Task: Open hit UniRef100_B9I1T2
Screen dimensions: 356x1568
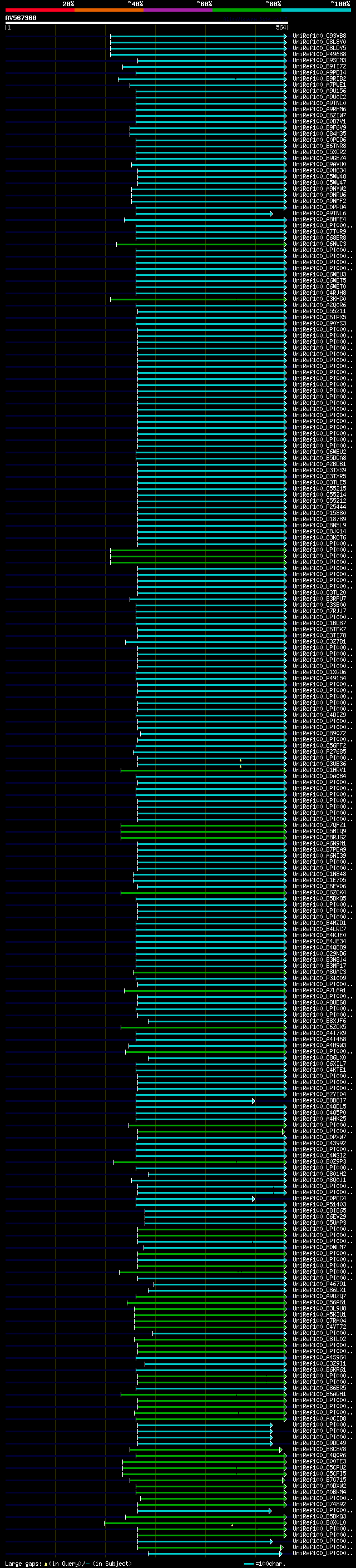Action: pos(319,66)
